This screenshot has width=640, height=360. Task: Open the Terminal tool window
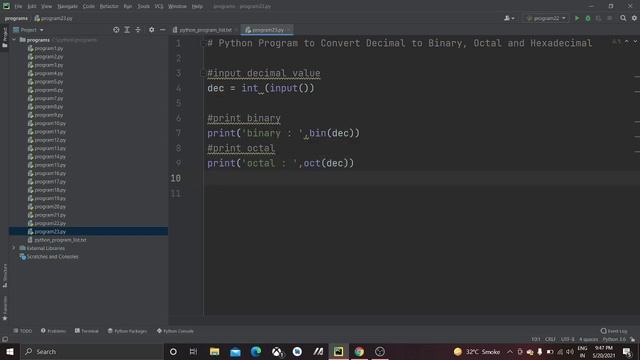tap(87, 331)
